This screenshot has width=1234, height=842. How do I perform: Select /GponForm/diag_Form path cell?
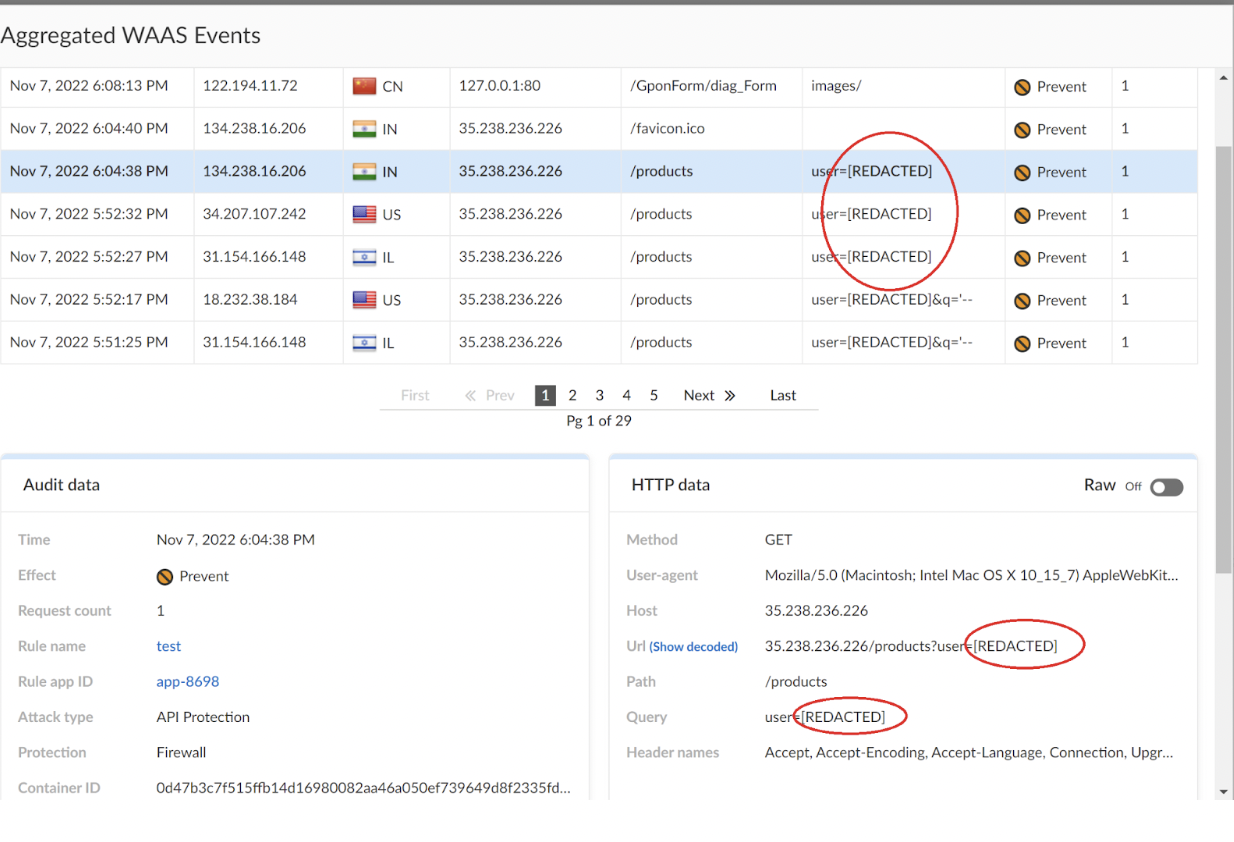click(703, 86)
